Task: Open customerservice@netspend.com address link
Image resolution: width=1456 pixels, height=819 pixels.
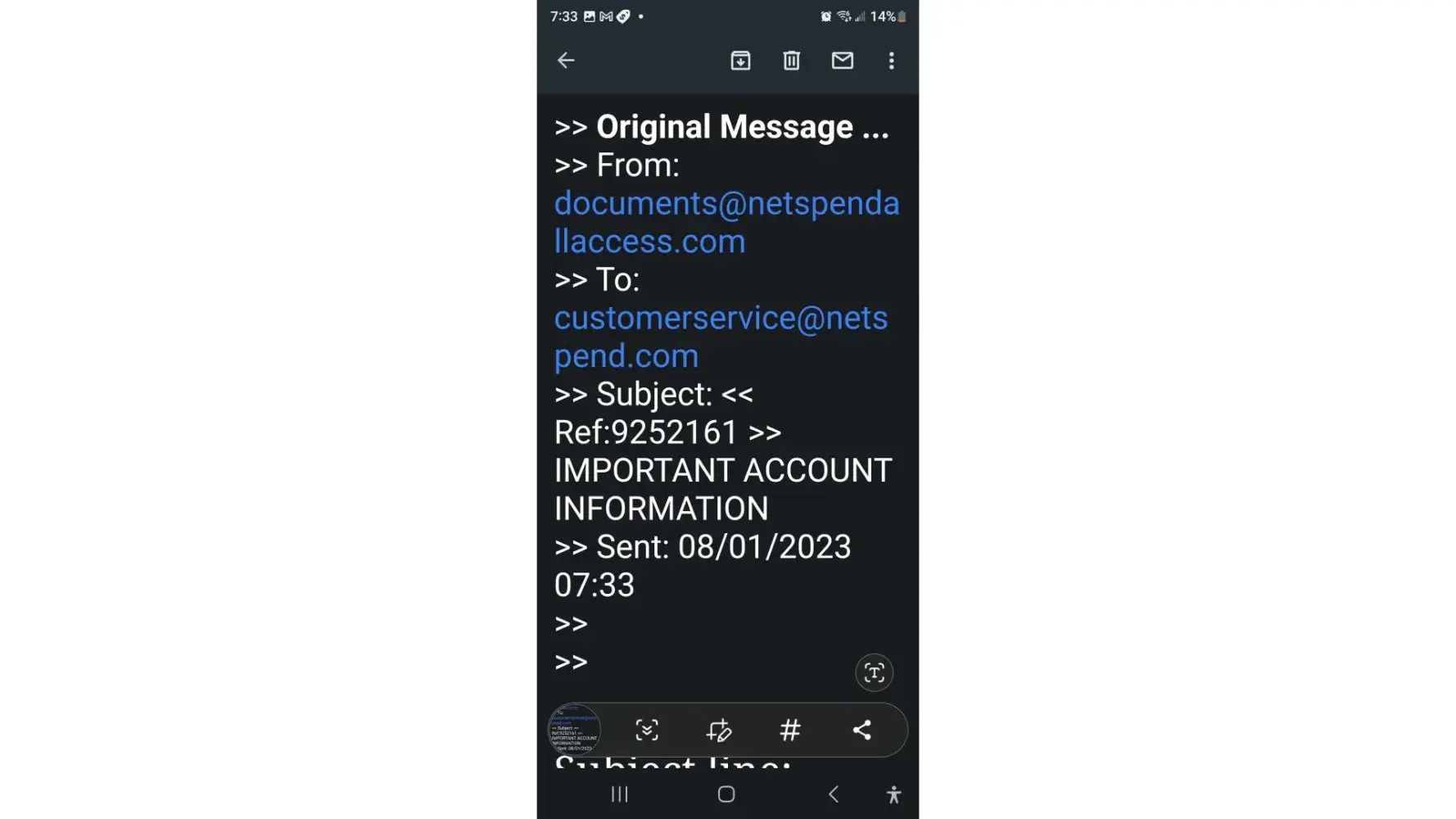Action: [x=721, y=337]
